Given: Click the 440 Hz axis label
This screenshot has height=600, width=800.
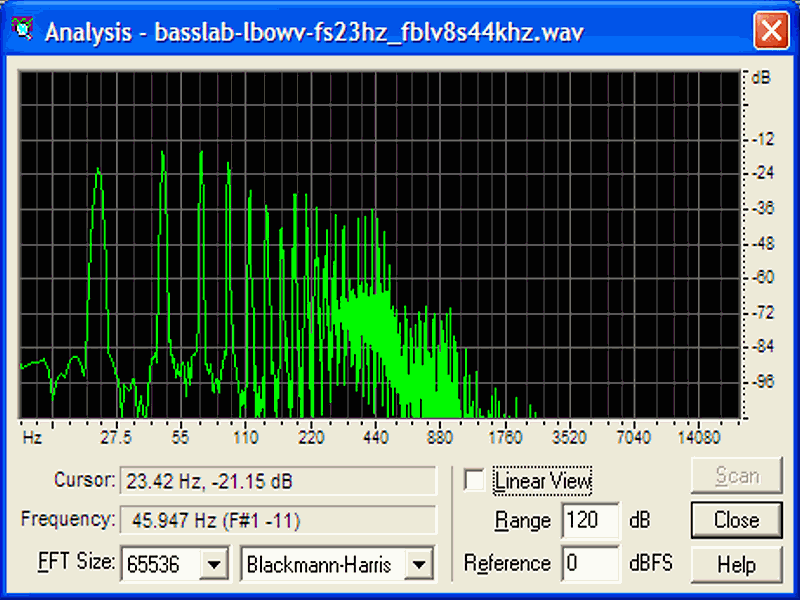Looking at the screenshot, I should pos(375,437).
